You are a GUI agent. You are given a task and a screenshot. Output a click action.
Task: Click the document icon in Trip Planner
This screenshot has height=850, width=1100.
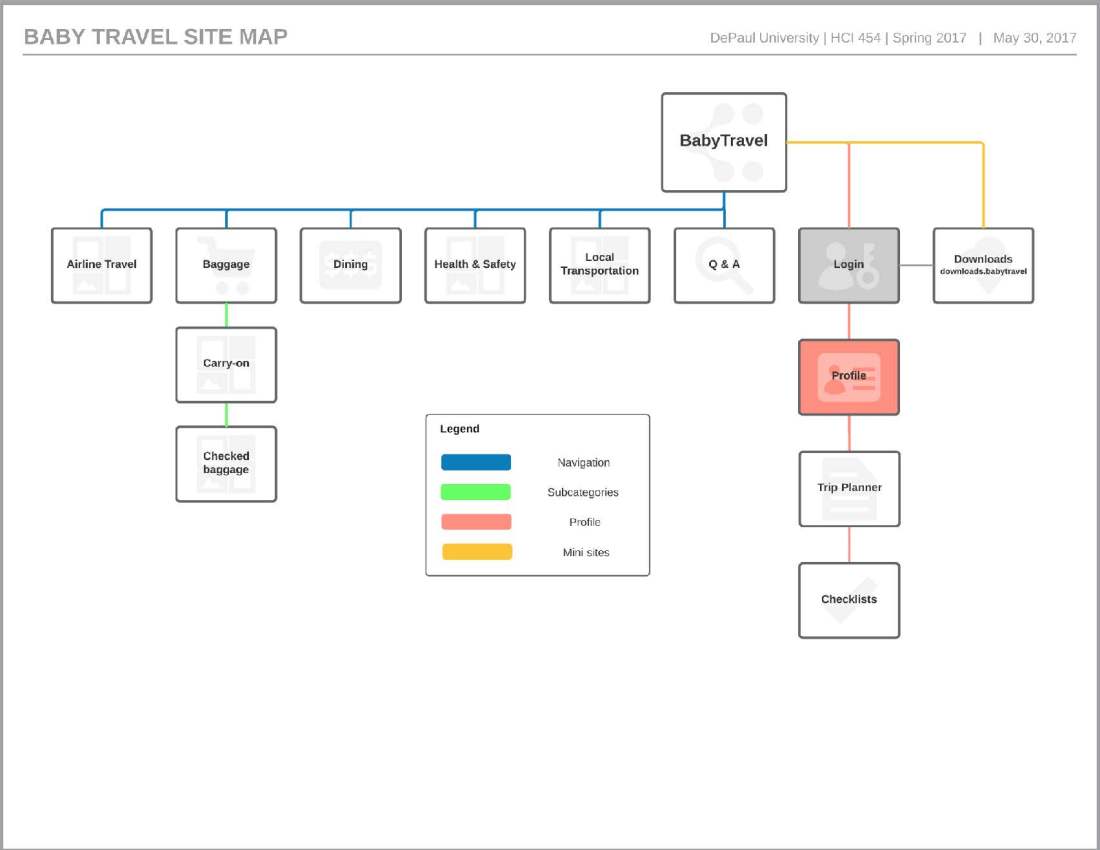[849, 488]
